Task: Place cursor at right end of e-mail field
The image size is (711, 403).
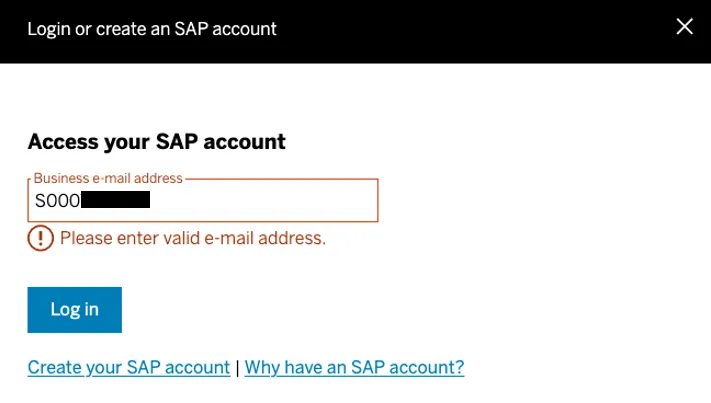Action: click(x=368, y=201)
